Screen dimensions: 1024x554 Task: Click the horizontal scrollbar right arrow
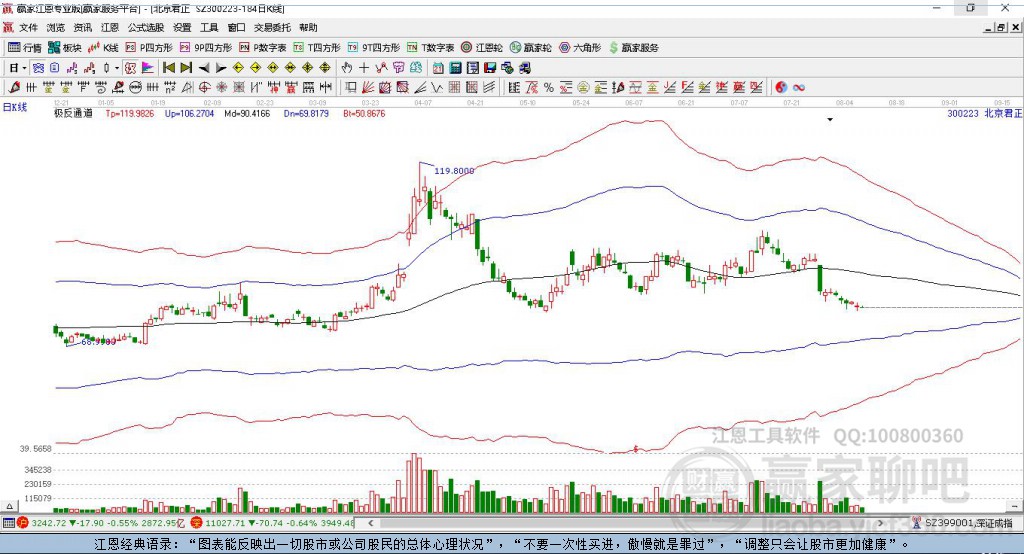[x=880, y=523]
